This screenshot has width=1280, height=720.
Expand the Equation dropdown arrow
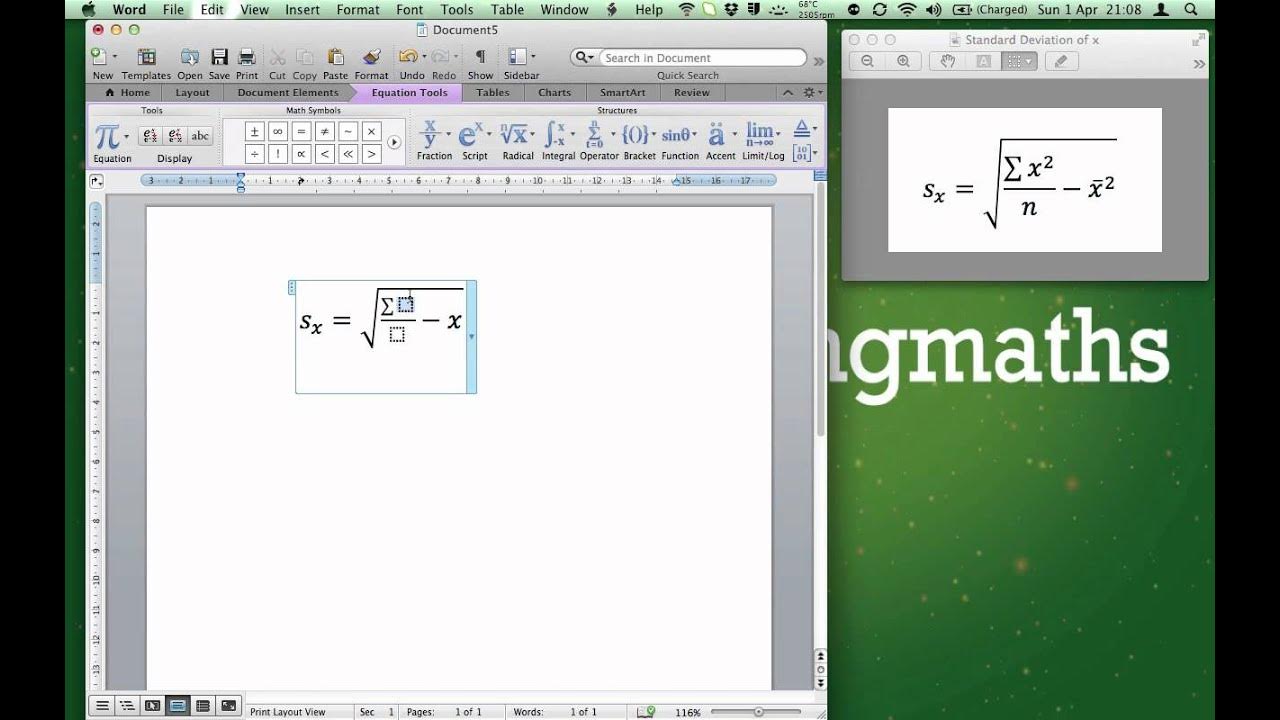tap(127, 136)
